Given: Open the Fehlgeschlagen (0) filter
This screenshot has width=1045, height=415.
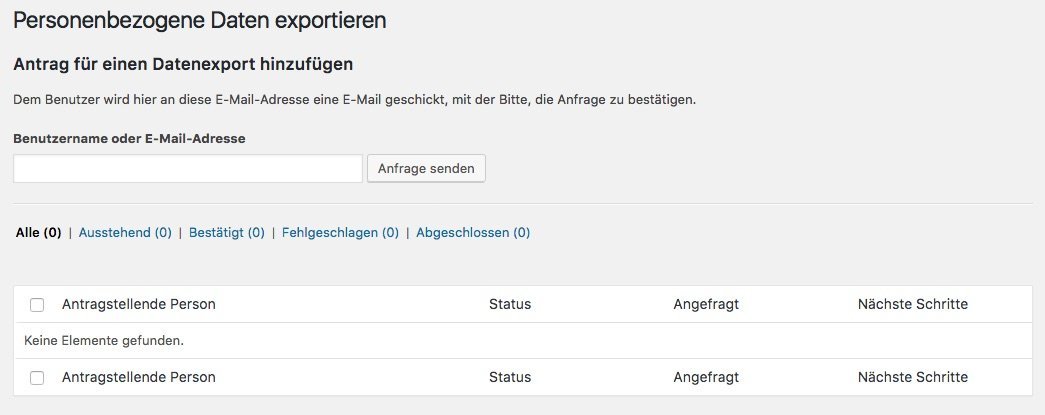Looking at the screenshot, I should click(340, 232).
